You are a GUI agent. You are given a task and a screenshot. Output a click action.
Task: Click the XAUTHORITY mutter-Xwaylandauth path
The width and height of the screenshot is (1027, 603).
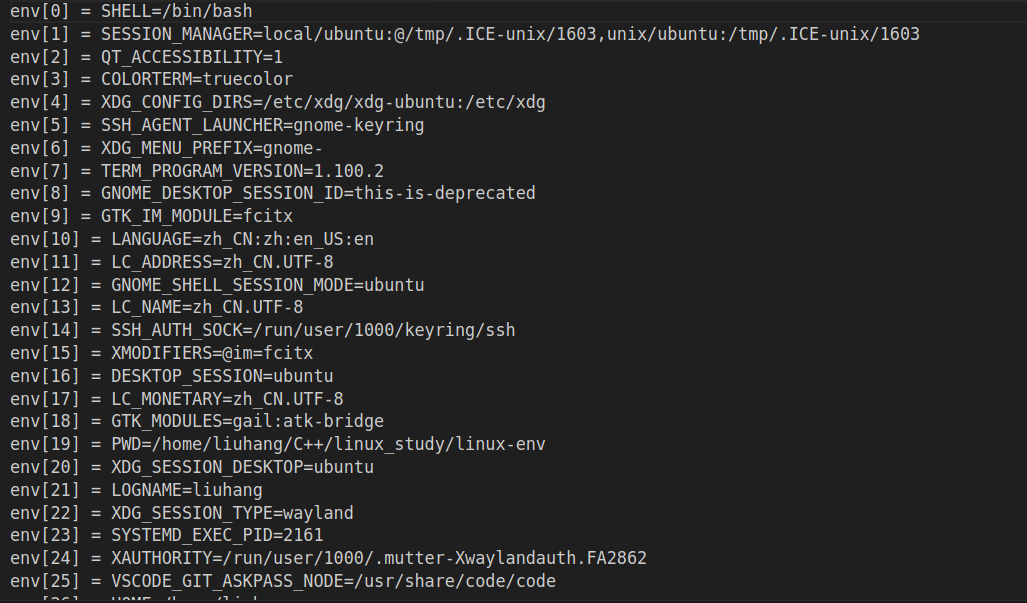[x=435, y=558]
